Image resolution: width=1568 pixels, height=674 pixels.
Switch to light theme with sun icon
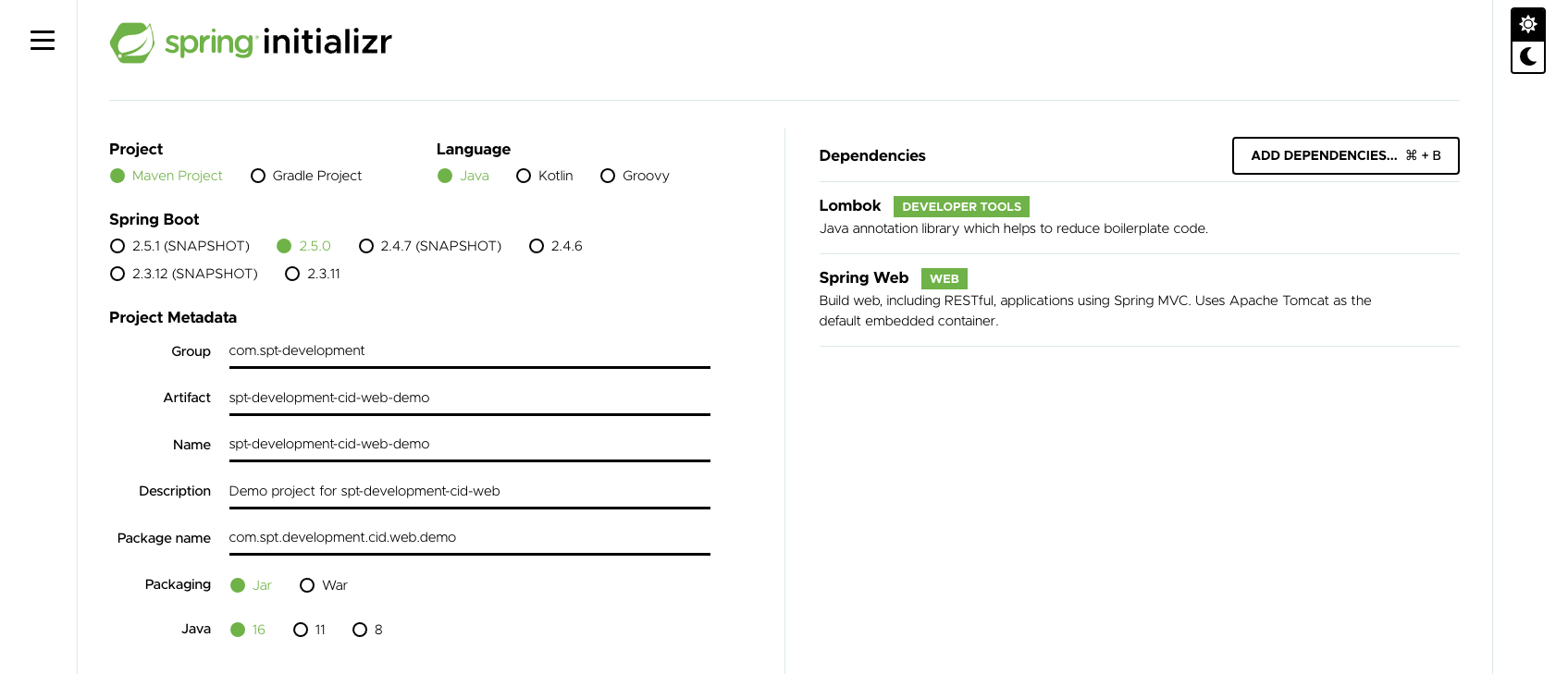pos(1528,24)
